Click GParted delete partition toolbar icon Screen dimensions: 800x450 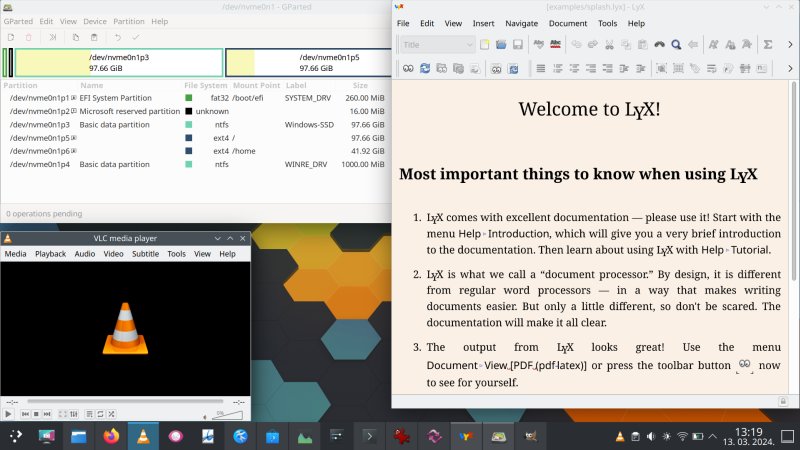(29, 37)
